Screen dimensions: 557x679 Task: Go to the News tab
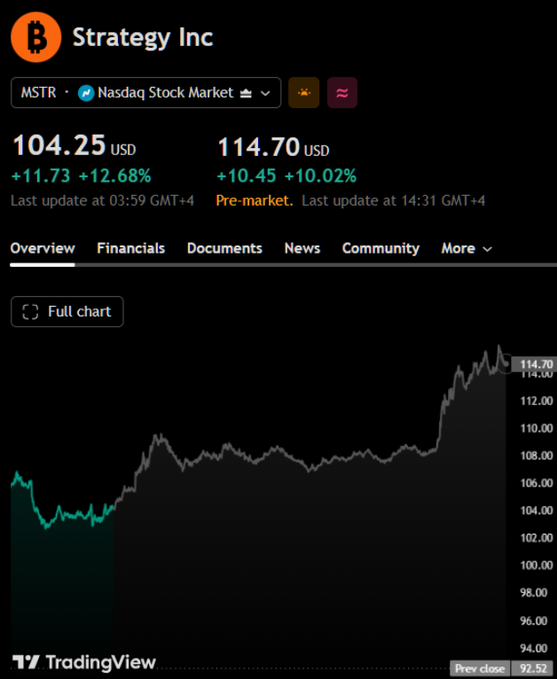pyautogui.click(x=302, y=248)
